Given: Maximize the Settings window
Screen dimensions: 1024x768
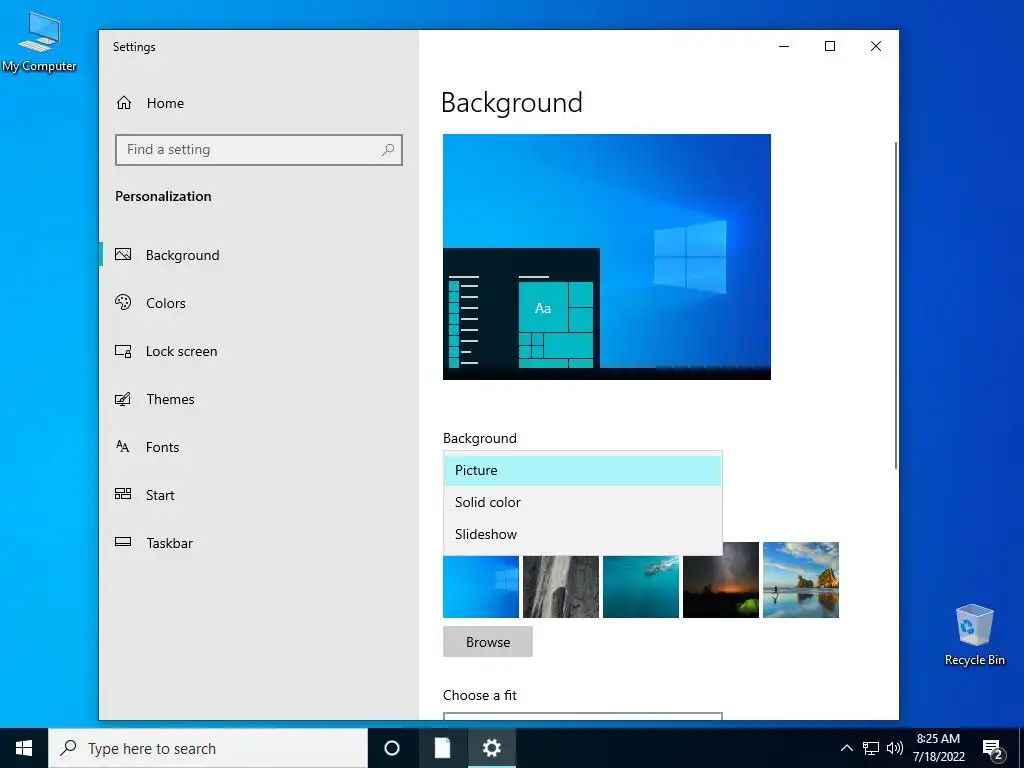Looking at the screenshot, I should click(x=830, y=46).
